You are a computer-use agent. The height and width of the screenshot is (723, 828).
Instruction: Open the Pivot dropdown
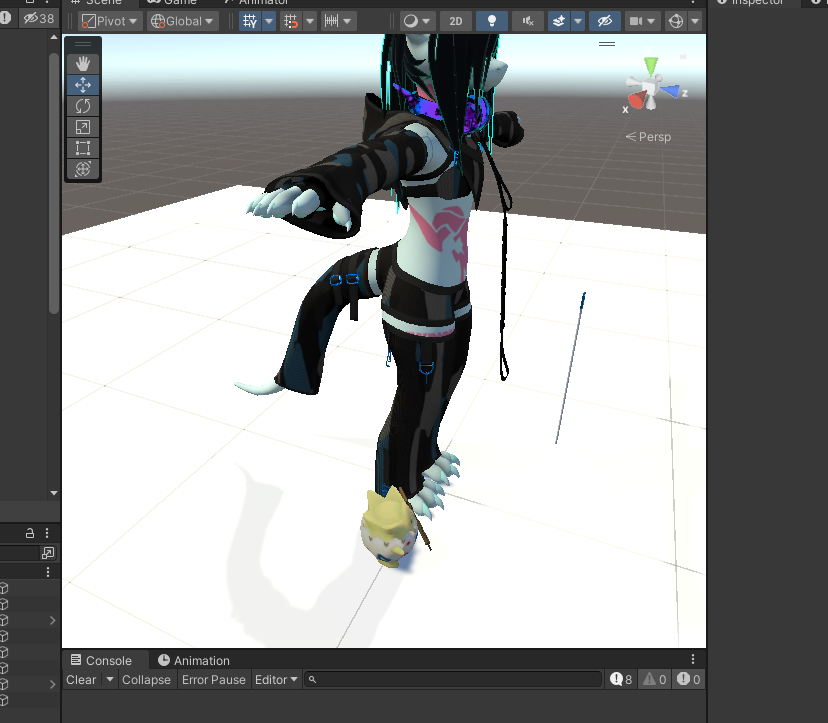click(110, 21)
